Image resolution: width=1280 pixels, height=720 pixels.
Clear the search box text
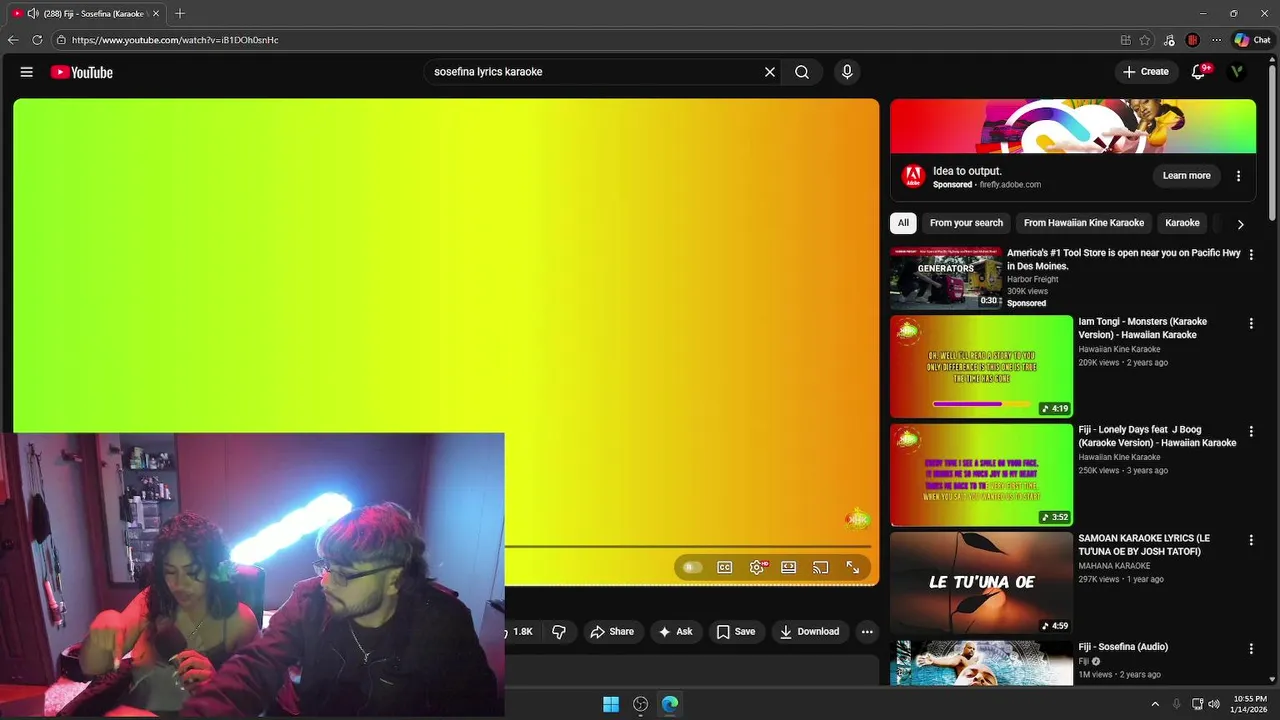770,72
